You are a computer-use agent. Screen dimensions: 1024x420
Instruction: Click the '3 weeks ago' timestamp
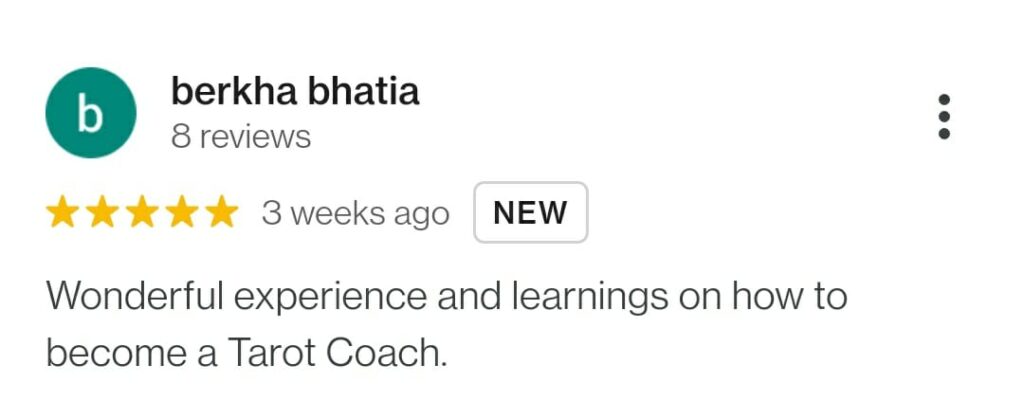tap(355, 213)
